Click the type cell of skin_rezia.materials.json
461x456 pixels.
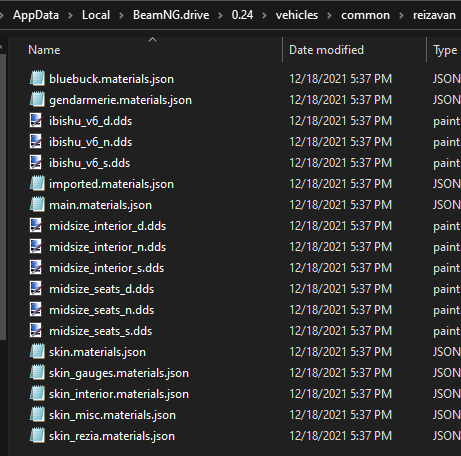(446, 436)
